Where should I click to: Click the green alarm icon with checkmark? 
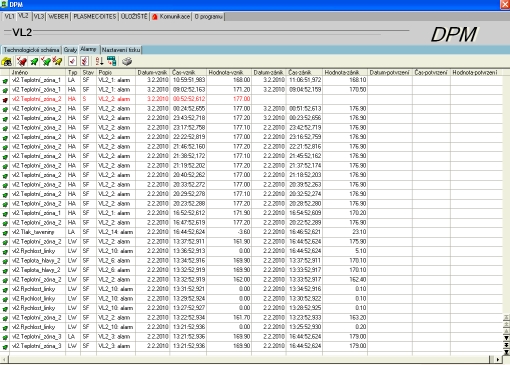(x=46, y=61)
